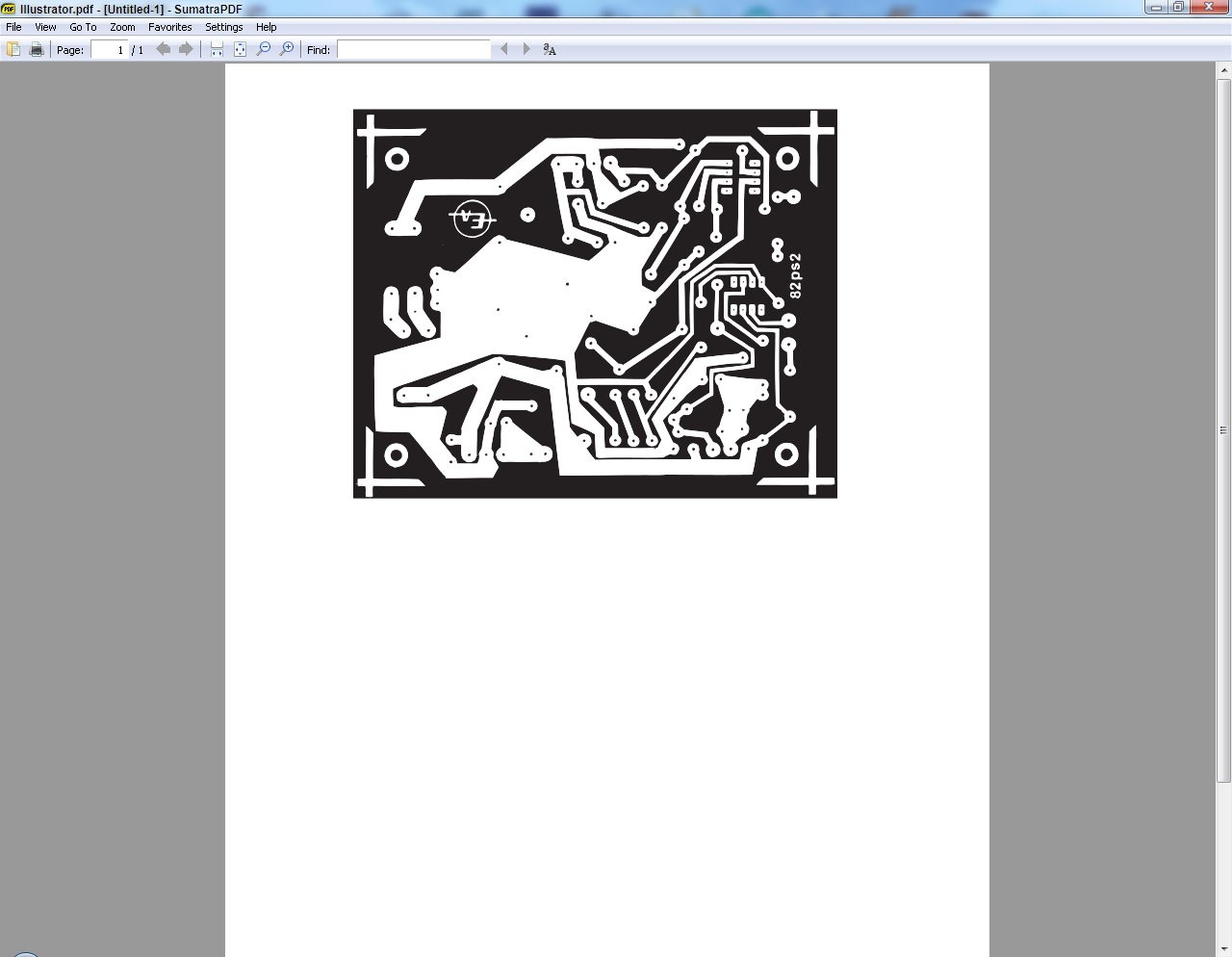Image resolution: width=1232 pixels, height=957 pixels.
Task: Open the Help menu
Action: tap(266, 27)
